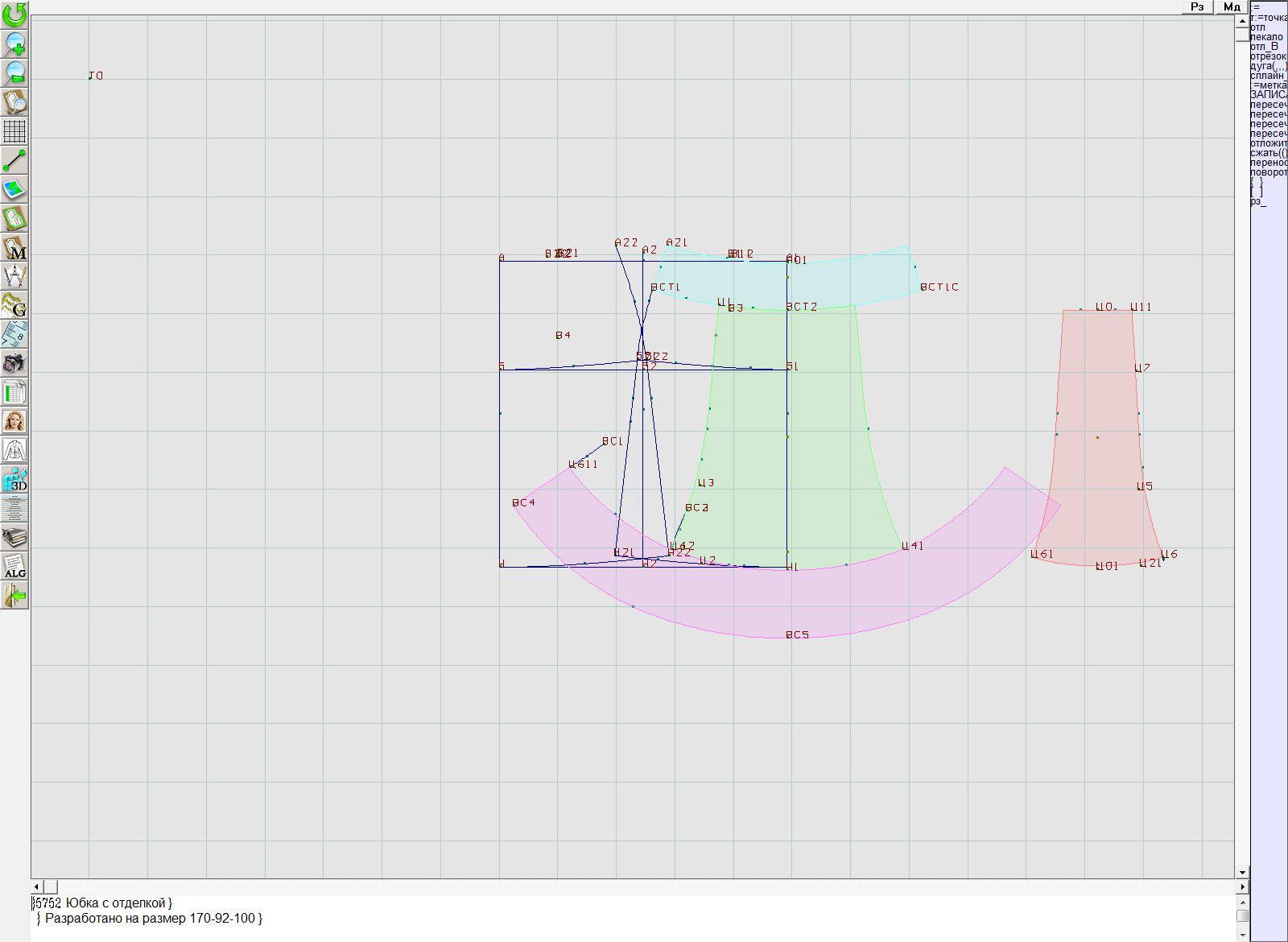Image resolution: width=1288 pixels, height=942 pixels.
Task: Open the green spreadsheet table icon
Action: 14,392
